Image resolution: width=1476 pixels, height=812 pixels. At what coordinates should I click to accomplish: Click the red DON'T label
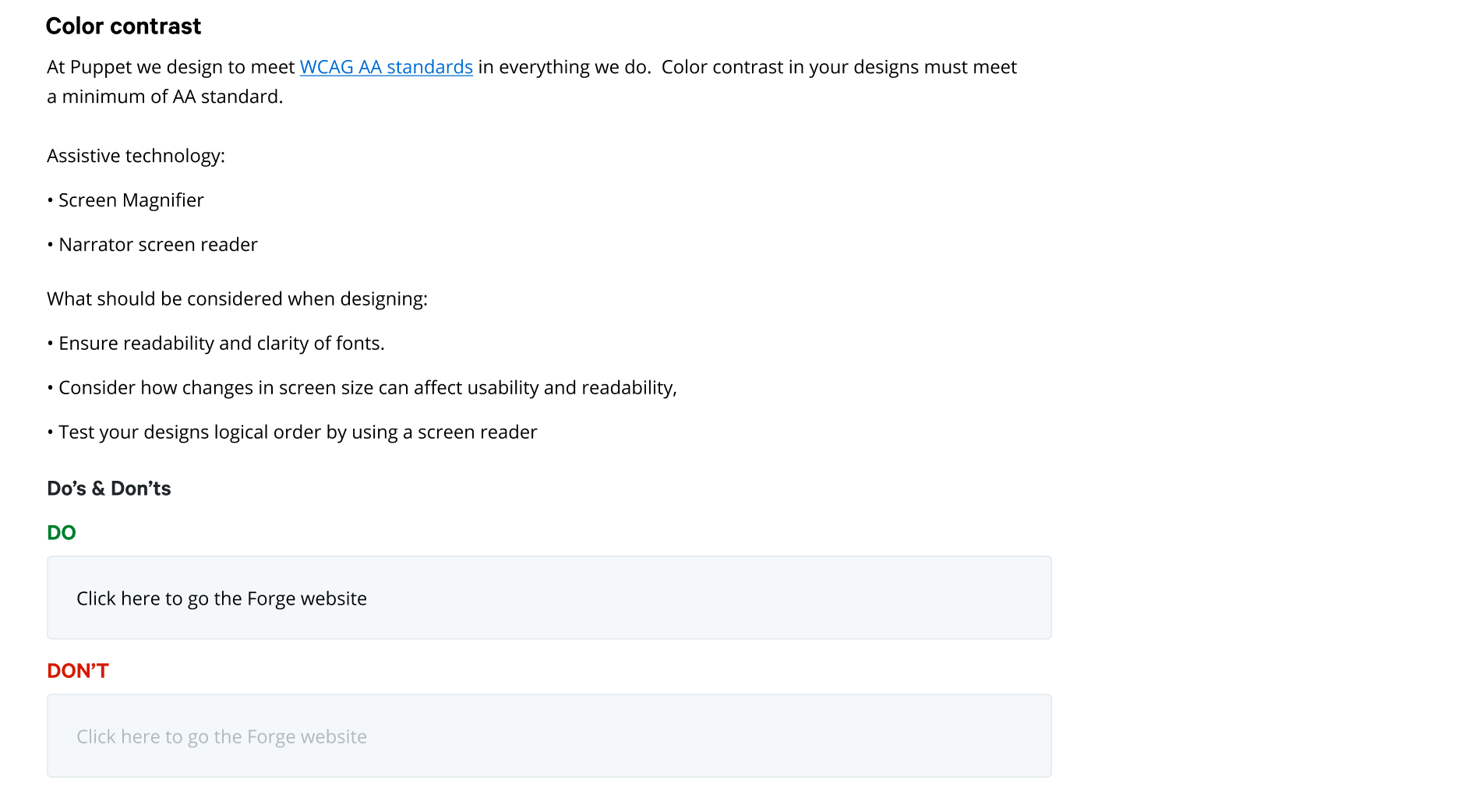[x=77, y=671]
